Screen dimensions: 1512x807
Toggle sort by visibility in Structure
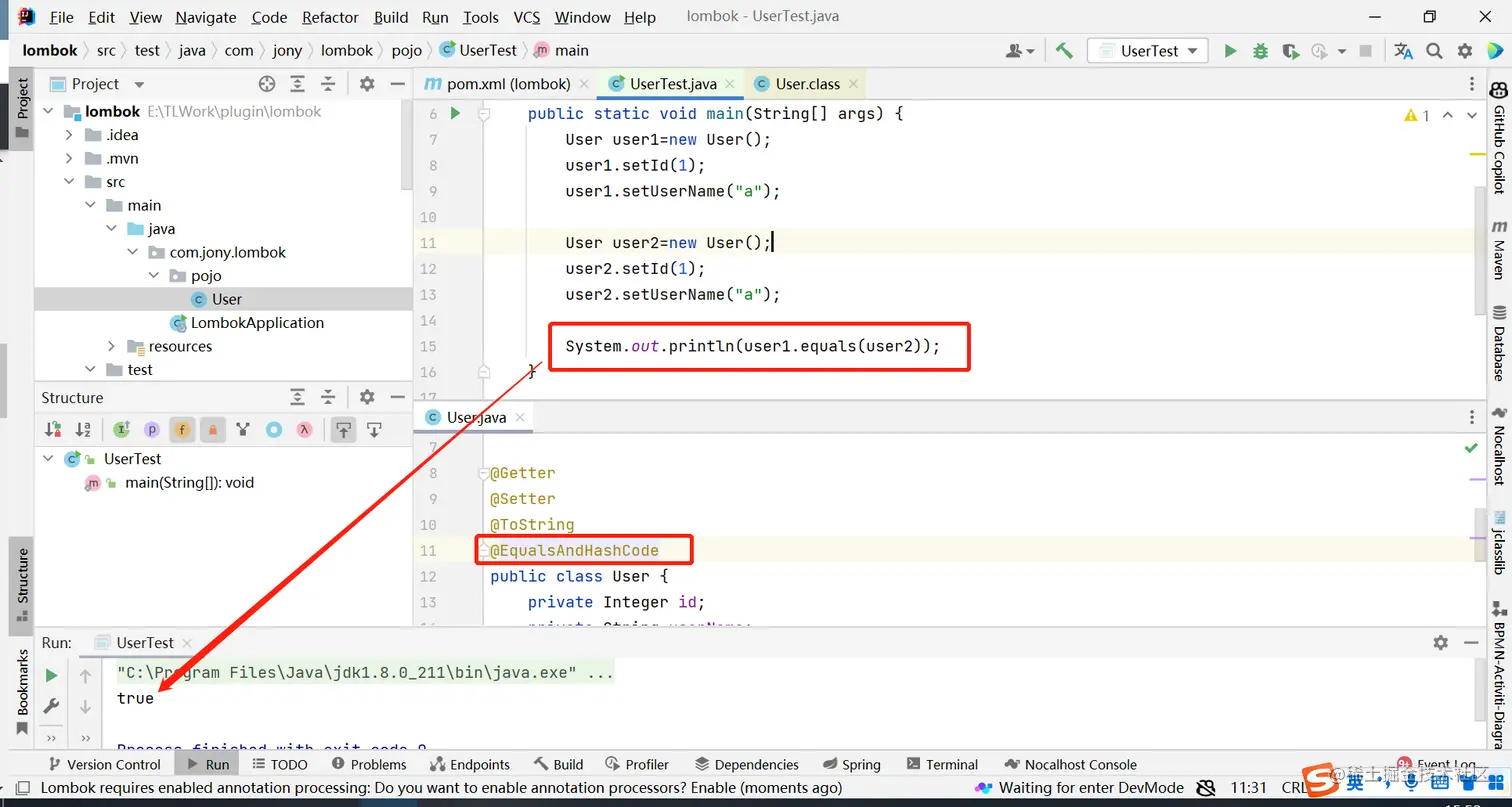pyautogui.click(x=53, y=430)
